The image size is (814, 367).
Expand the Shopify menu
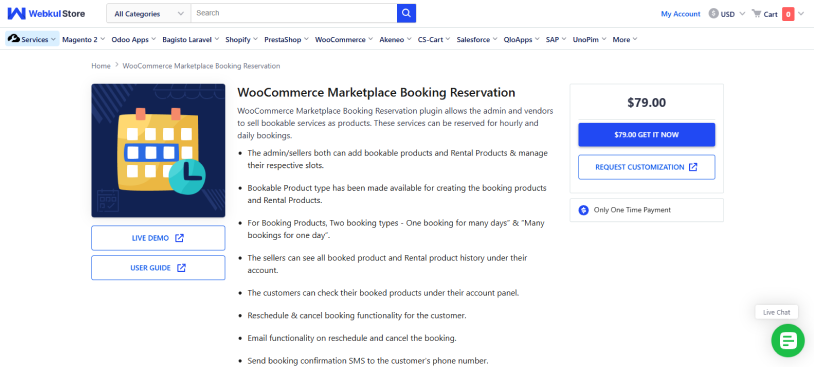[x=242, y=39]
